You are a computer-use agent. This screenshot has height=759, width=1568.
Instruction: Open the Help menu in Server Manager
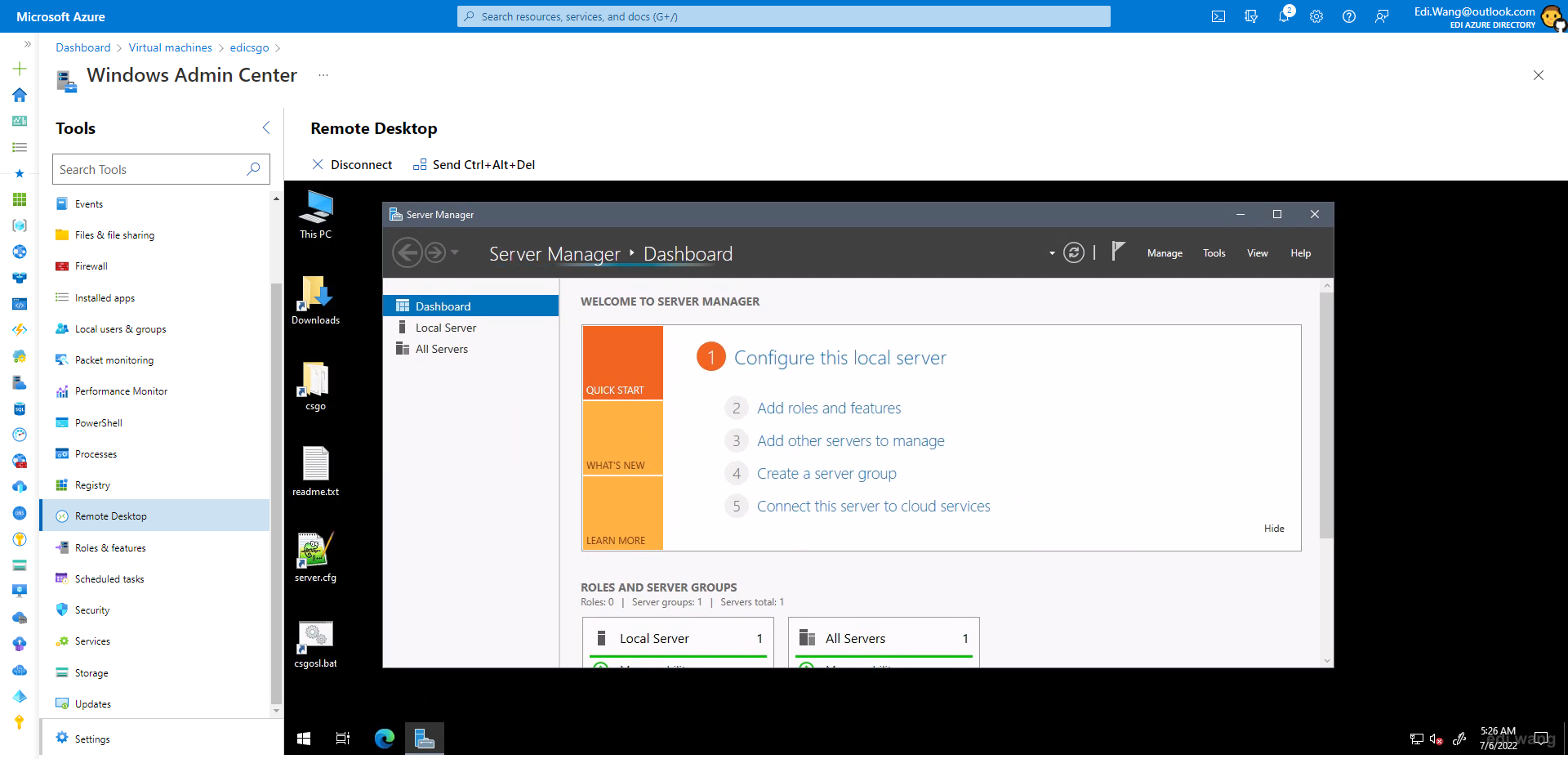pyautogui.click(x=1300, y=253)
